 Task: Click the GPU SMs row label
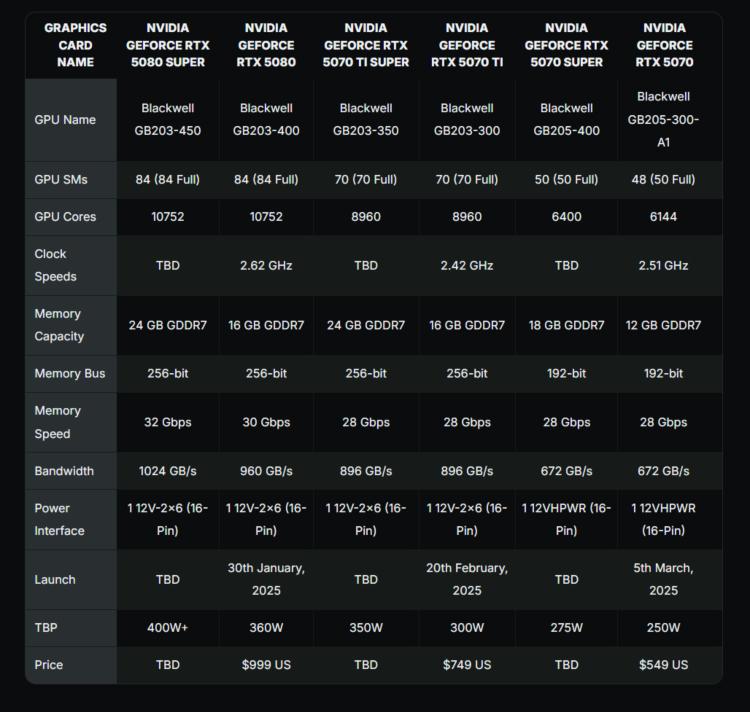[61, 180]
